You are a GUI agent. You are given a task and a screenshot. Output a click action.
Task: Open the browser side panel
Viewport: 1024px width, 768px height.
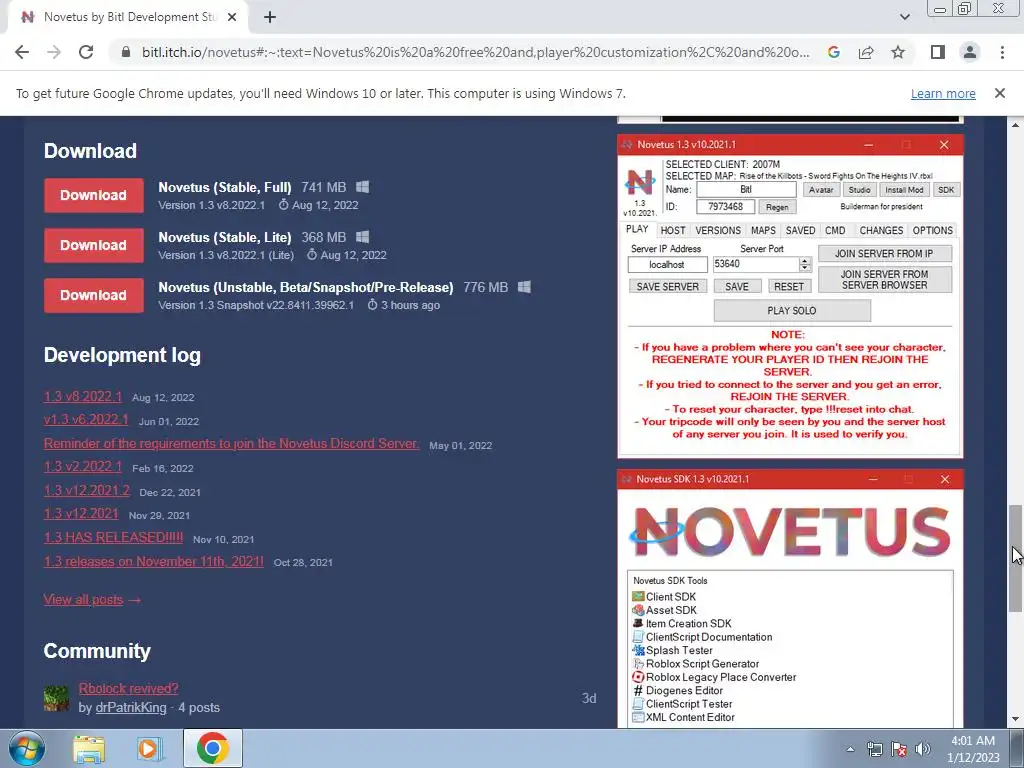[937, 52]
